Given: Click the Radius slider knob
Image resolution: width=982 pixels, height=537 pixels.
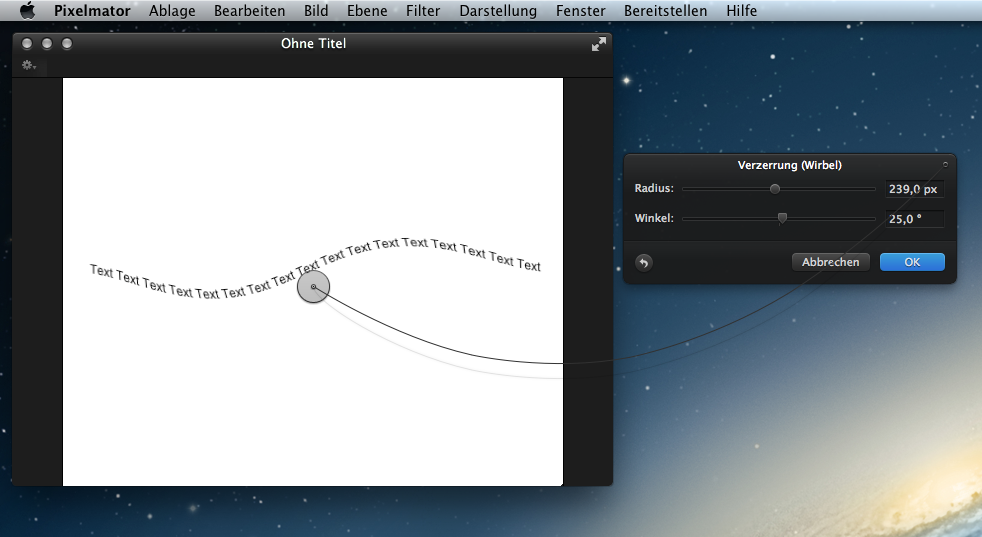Looking at the screenshot, I should coord(774,188).
